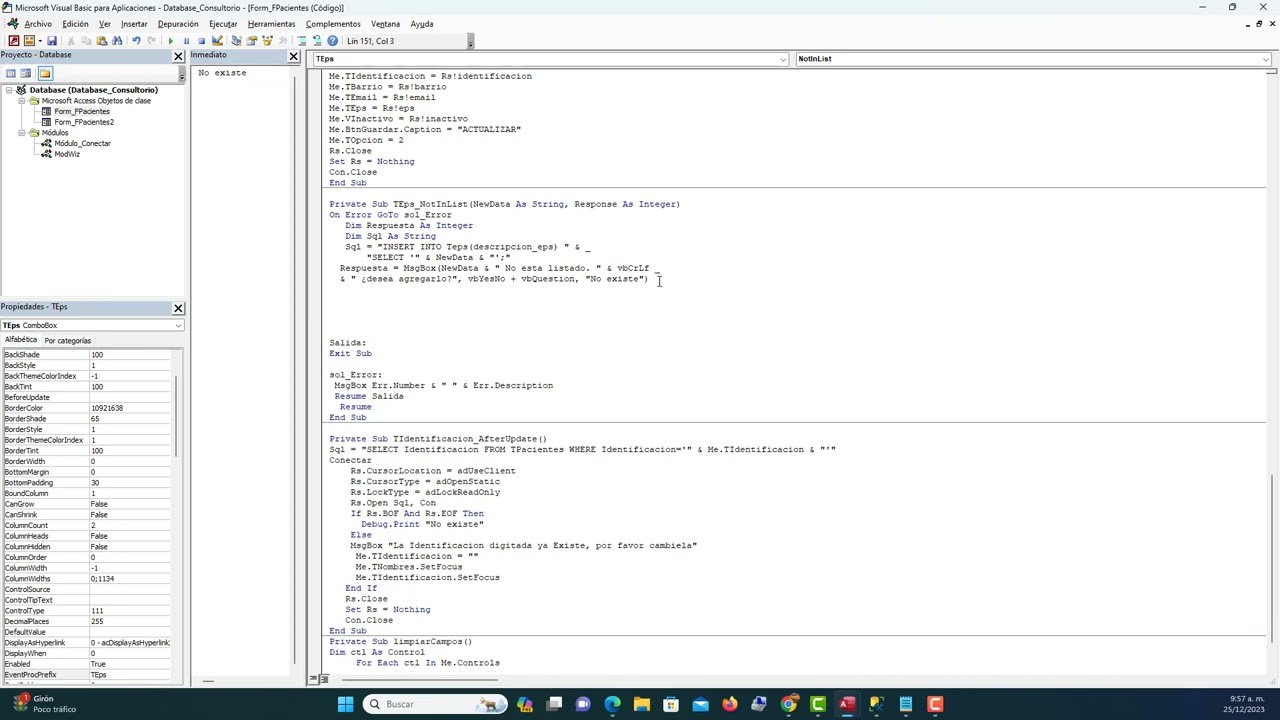This screenshot has width=1280, height=720.
Task: Open the NotInList procedure dropdown
Action: 1266,59
